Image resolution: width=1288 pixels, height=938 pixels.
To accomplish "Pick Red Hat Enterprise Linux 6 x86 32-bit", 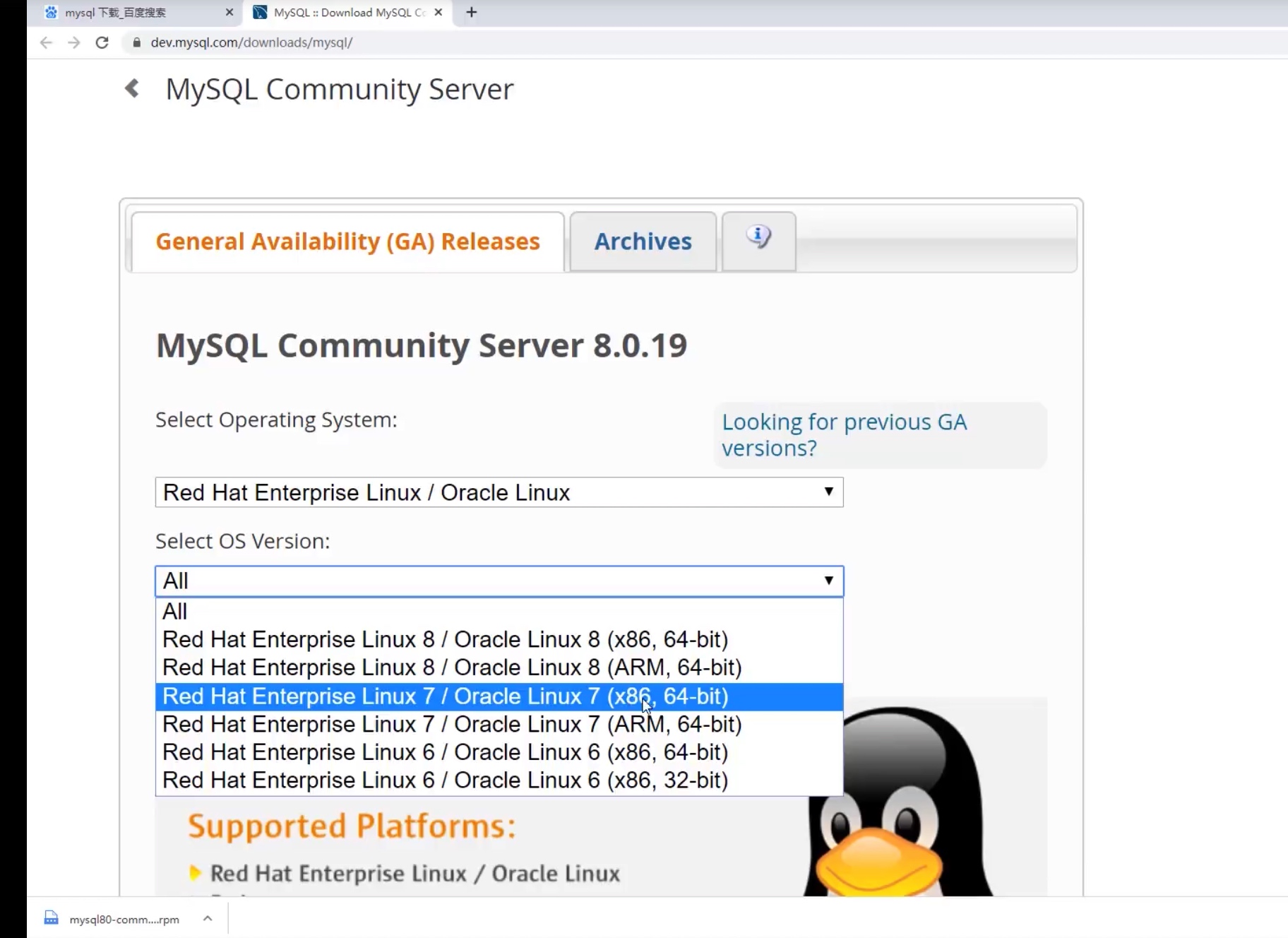I will point(445,780).
